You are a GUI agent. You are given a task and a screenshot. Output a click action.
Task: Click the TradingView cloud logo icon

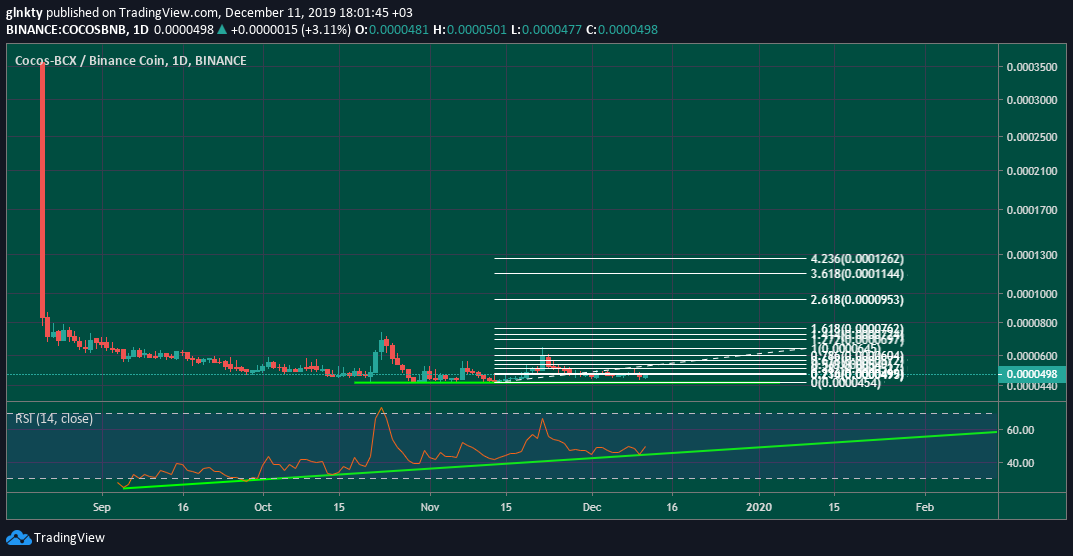click(18, 538)
